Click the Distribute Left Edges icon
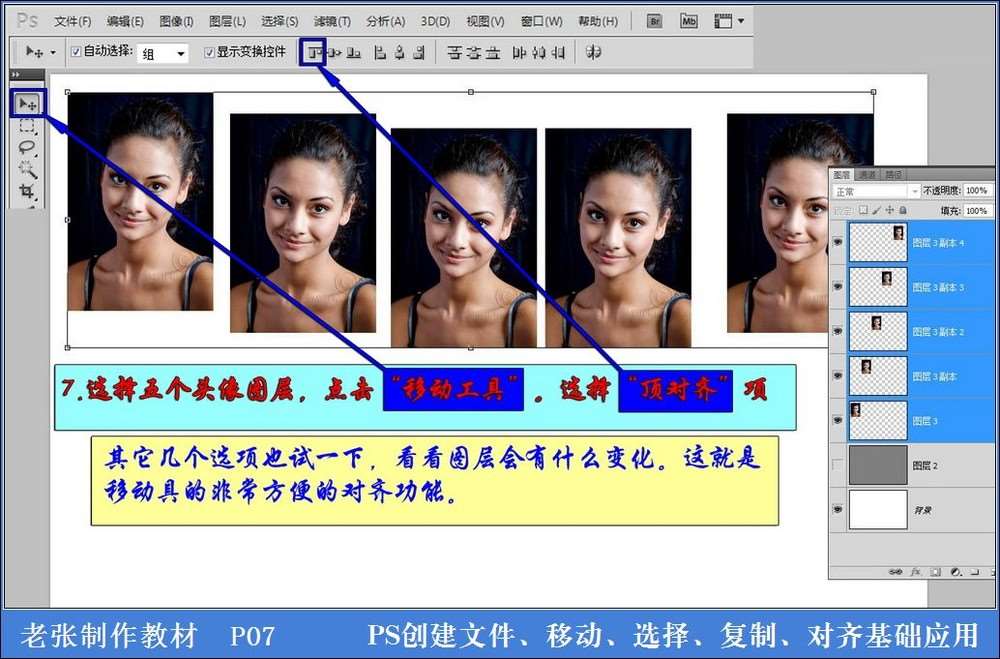The image size is (1000, 659). click(x=519, y=53)
